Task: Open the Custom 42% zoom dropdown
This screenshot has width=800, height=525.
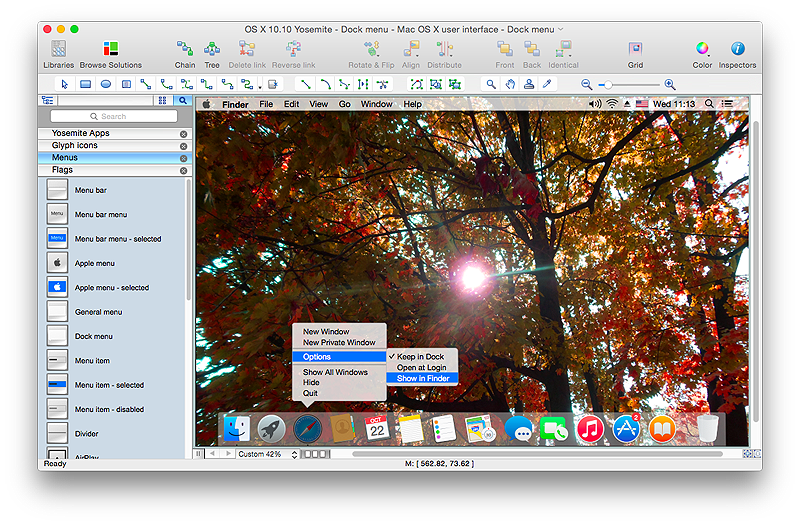Action: (x=267, y=454)
